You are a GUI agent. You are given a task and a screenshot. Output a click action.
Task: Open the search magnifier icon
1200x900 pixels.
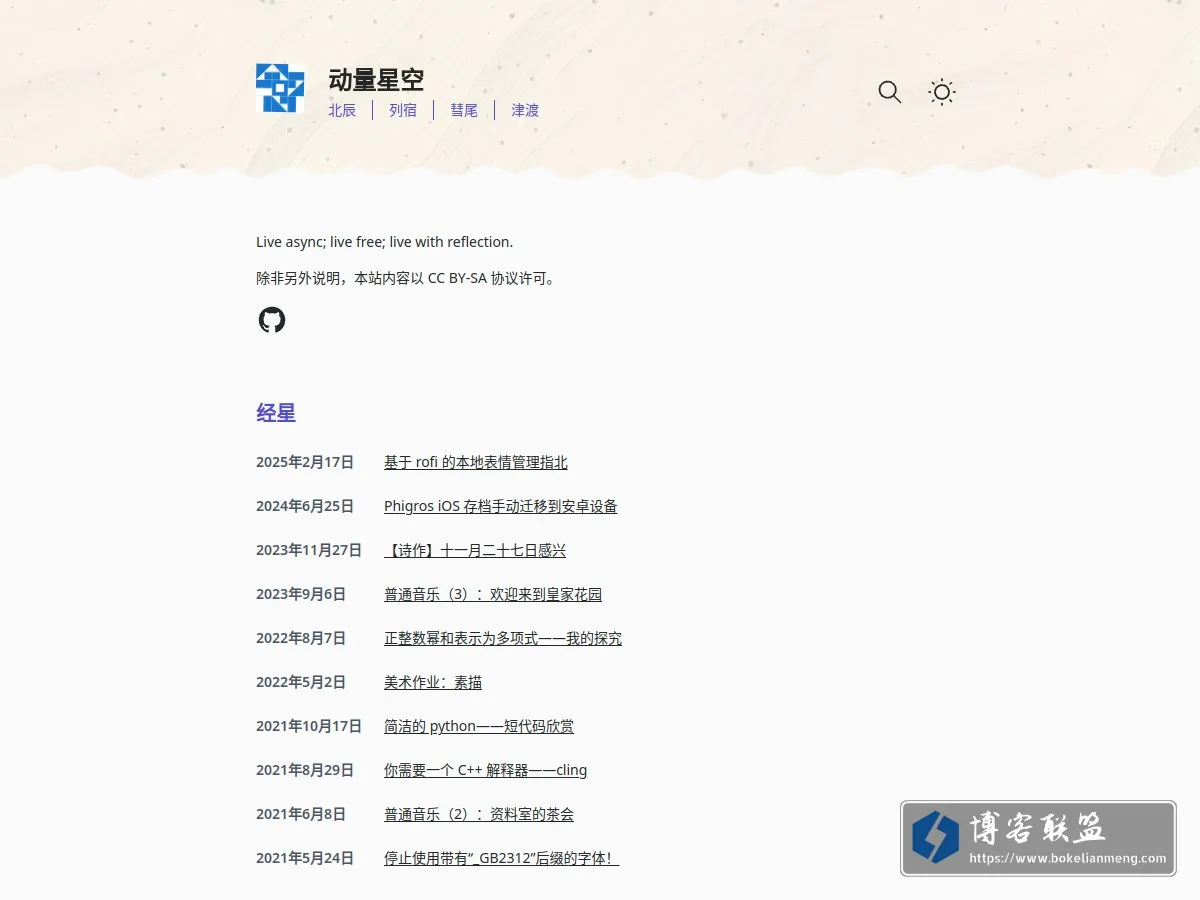(x=890, y=92)
